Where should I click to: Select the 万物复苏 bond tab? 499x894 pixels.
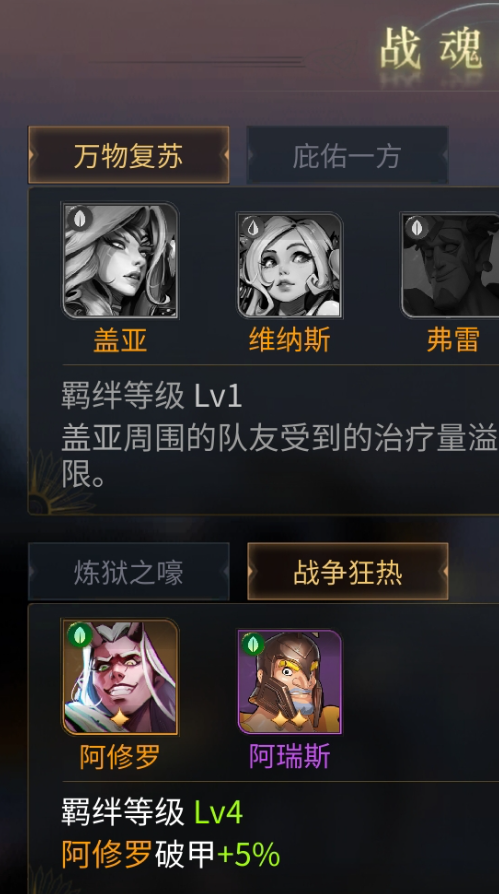129,155
